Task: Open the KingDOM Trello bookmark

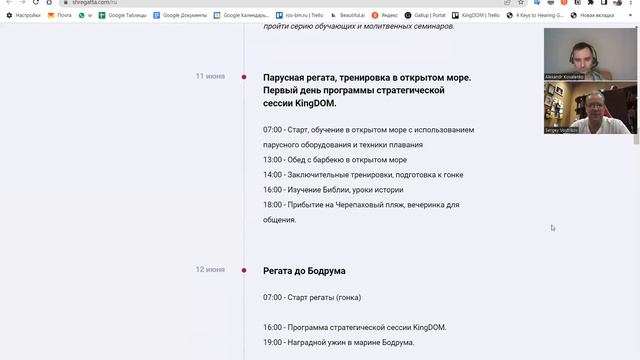Action: click(x=476, y=15)
